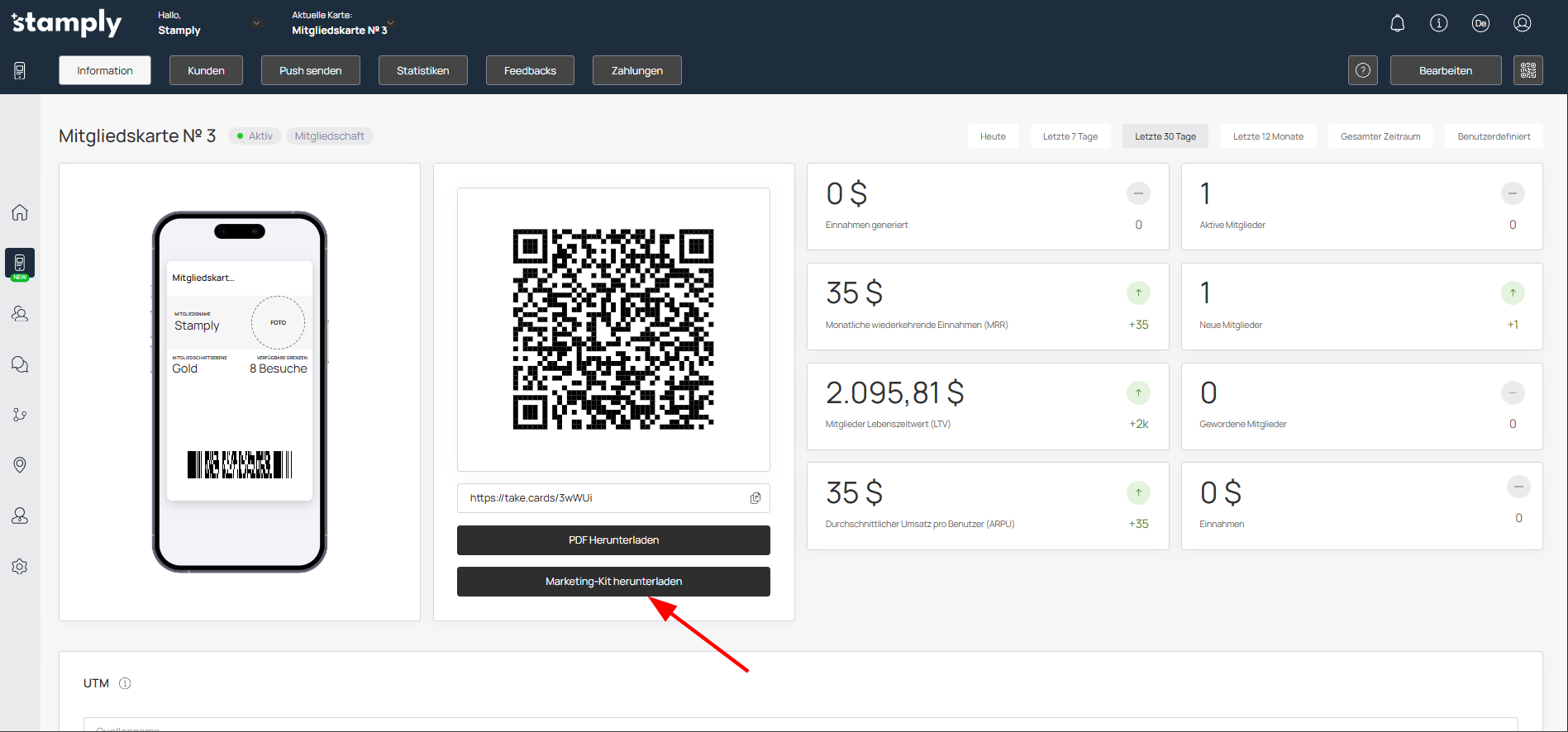Select the Gesamter Zeitraum time range
1568x732 pixels.
(x=1380, y=136)
